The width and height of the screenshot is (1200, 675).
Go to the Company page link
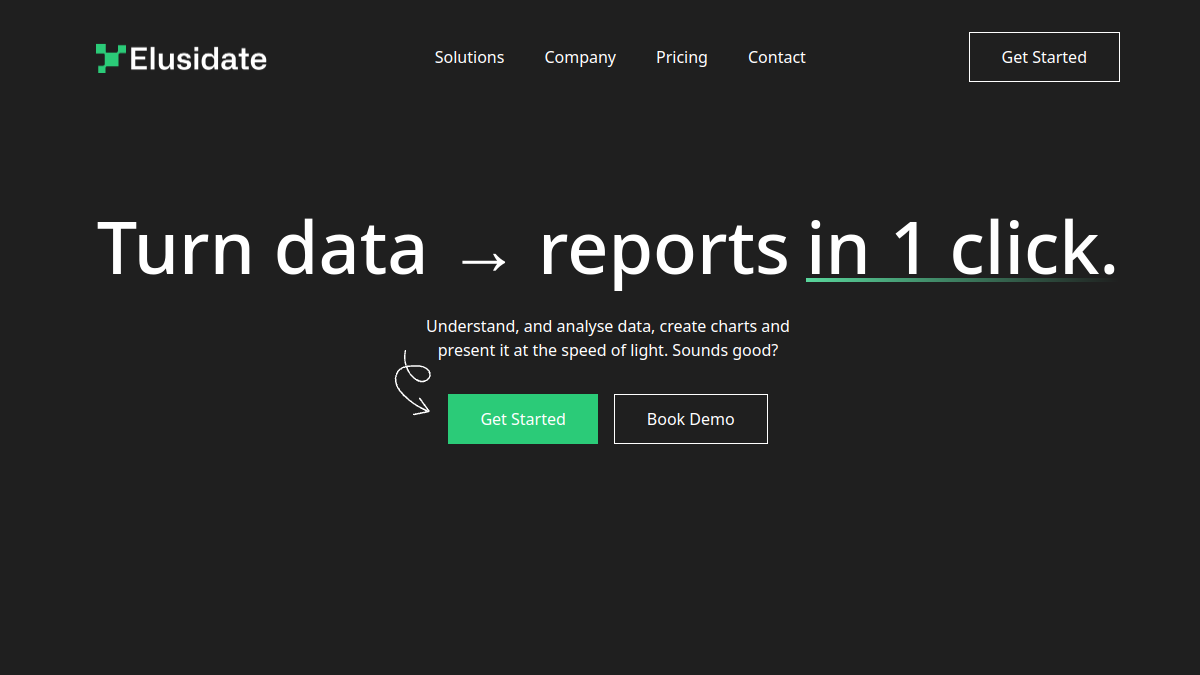[x=580, y=57]
